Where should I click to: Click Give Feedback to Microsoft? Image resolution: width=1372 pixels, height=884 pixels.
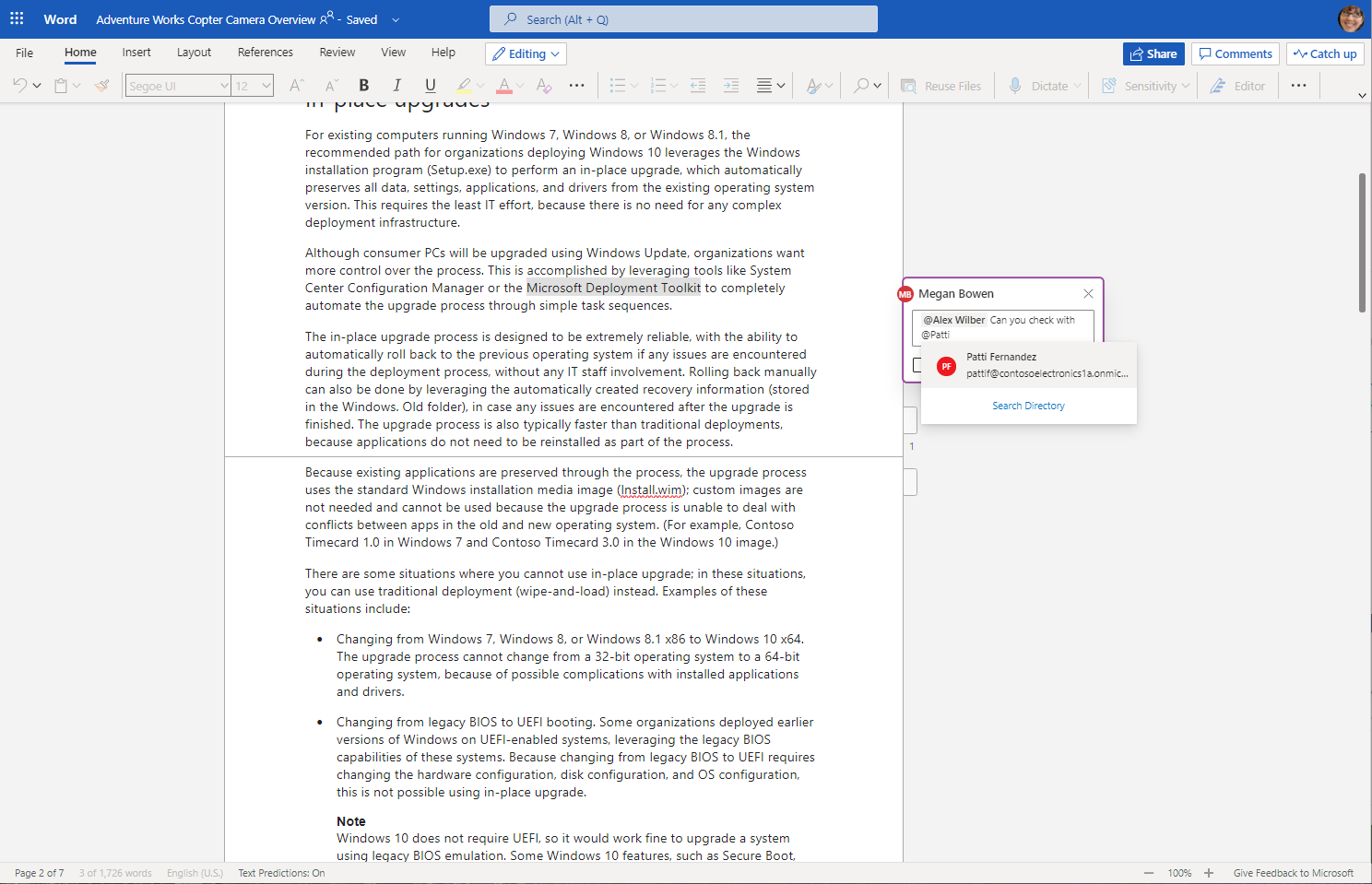pos(1294,873)
